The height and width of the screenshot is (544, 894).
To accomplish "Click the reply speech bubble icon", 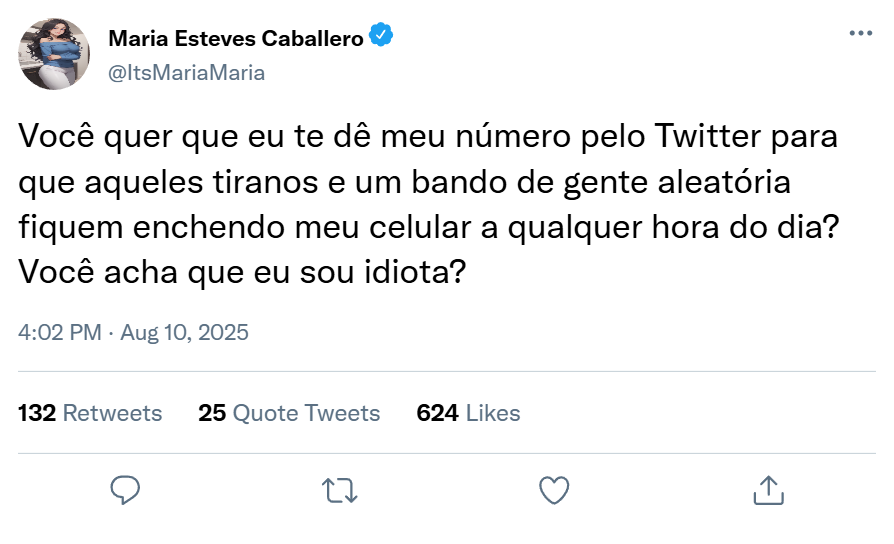I will pos(125,489).
